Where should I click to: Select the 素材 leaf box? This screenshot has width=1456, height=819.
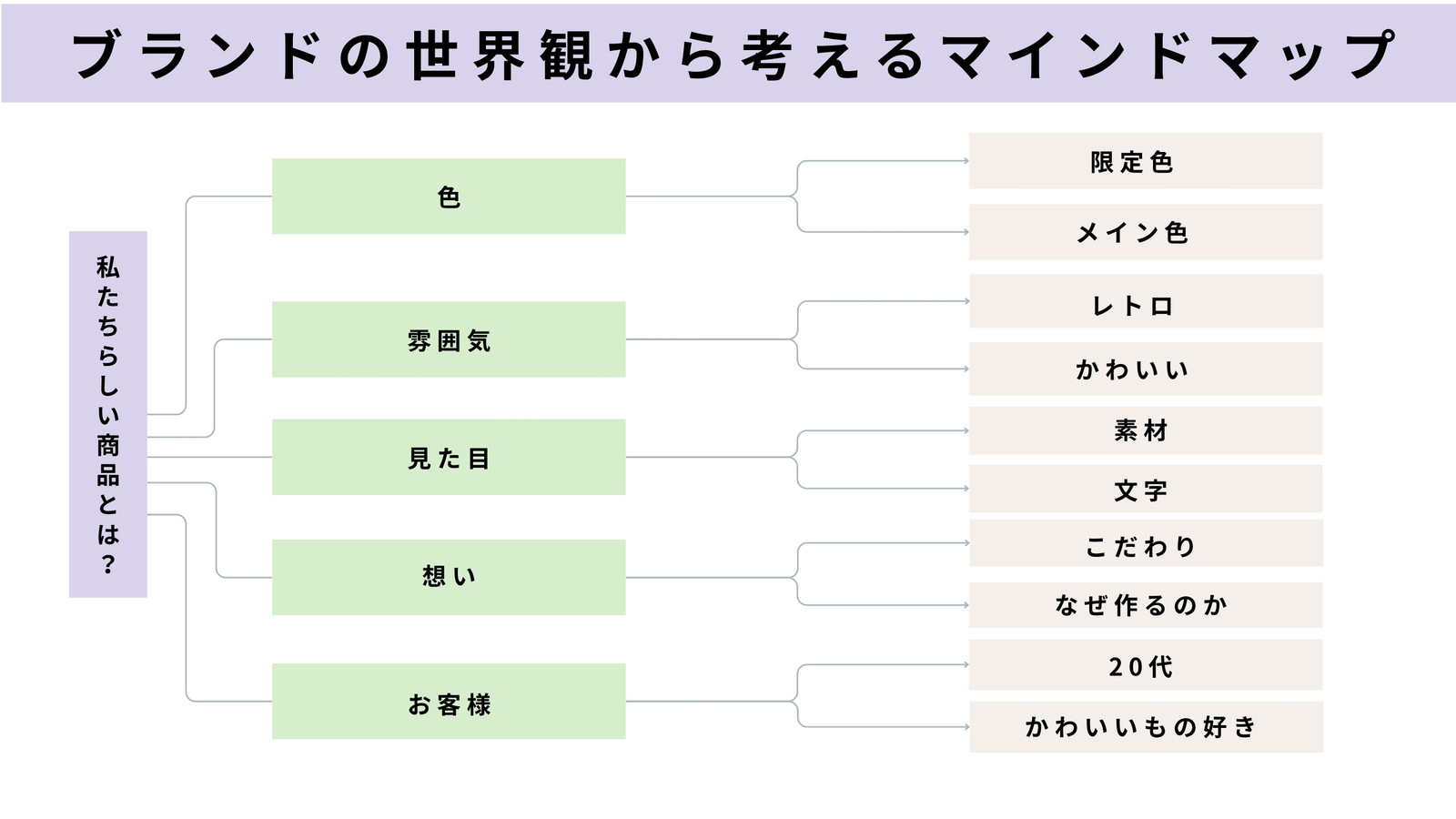point(1146,430)
